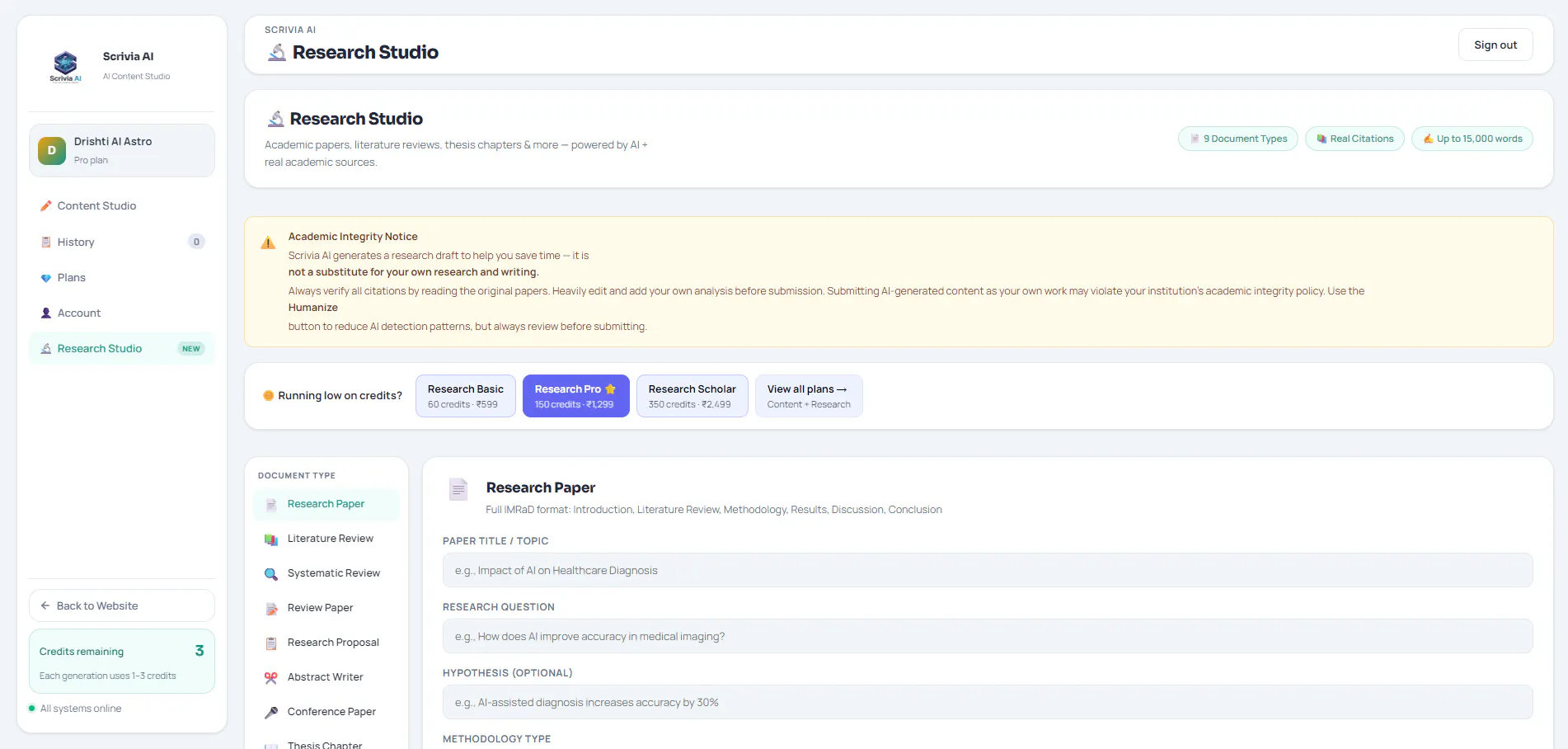Click the 'AI Content Studio' subtitle text

coord(137,77)
